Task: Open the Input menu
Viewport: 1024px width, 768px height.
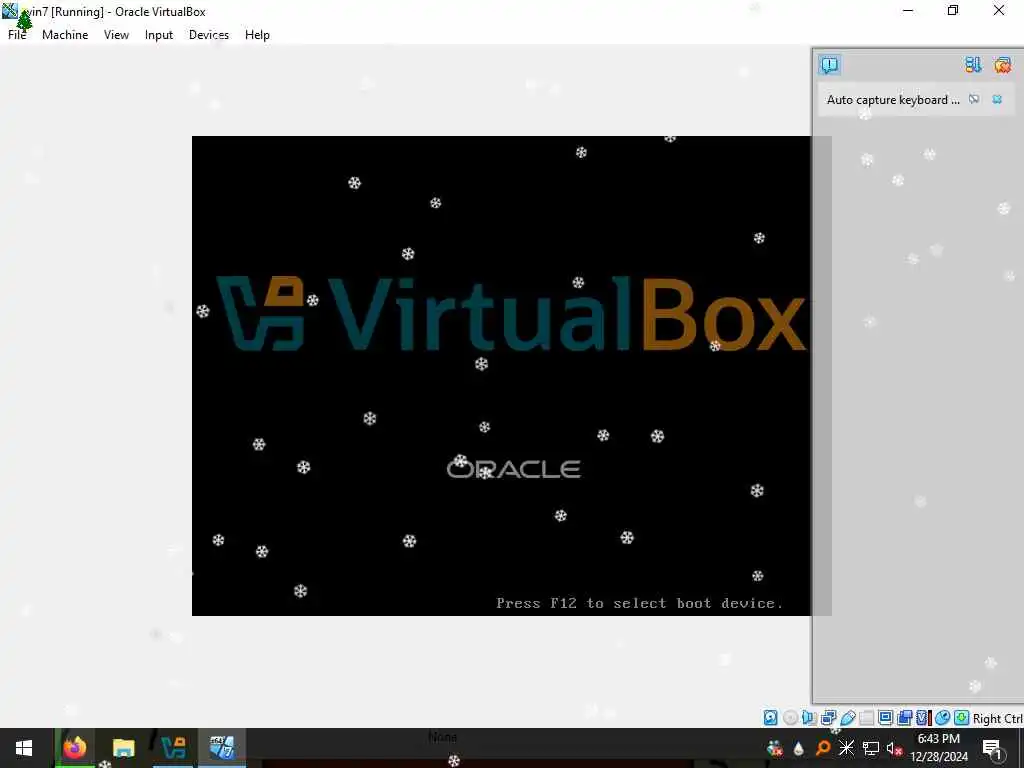Action: [x=159, y=35]
